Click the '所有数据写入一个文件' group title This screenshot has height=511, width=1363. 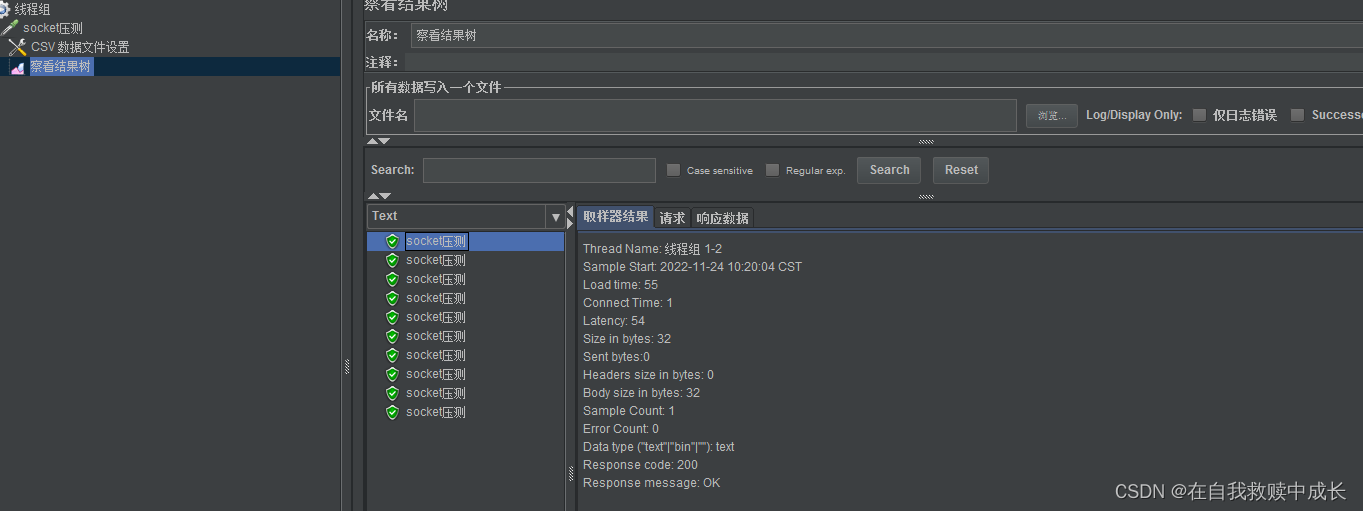[x=436, y=88]
